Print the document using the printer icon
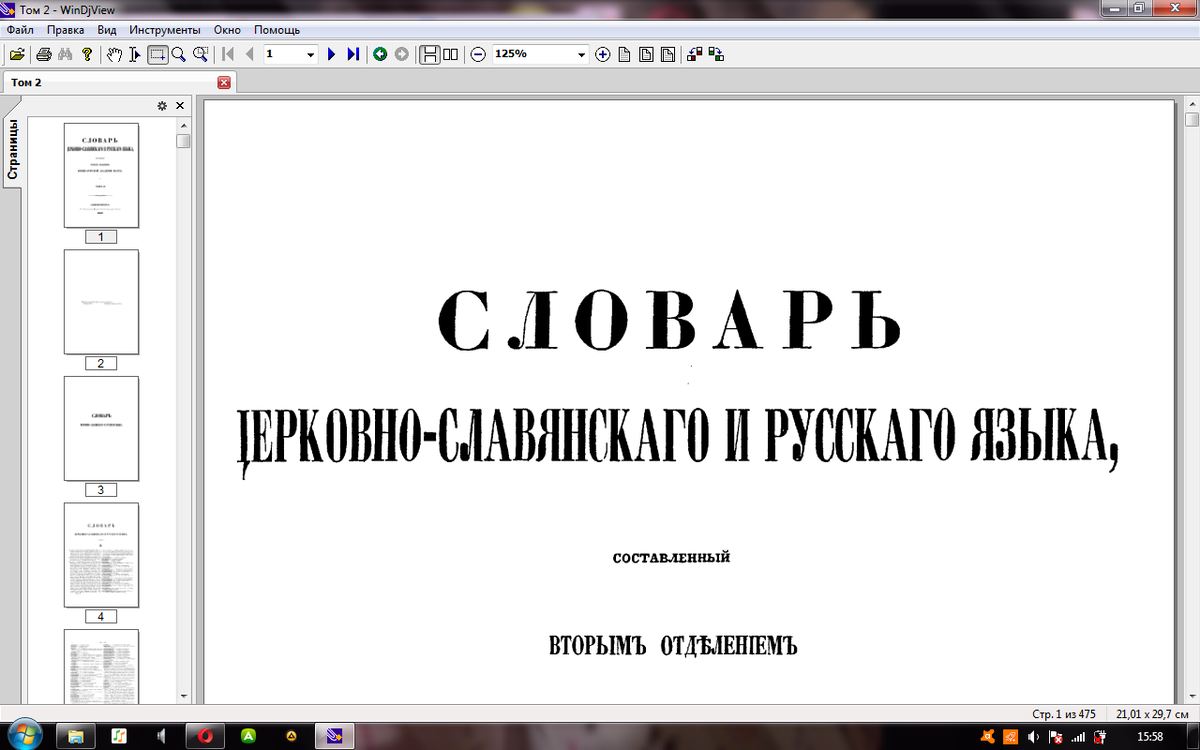This screenshot has width=1200, height=750. point(44,54)
